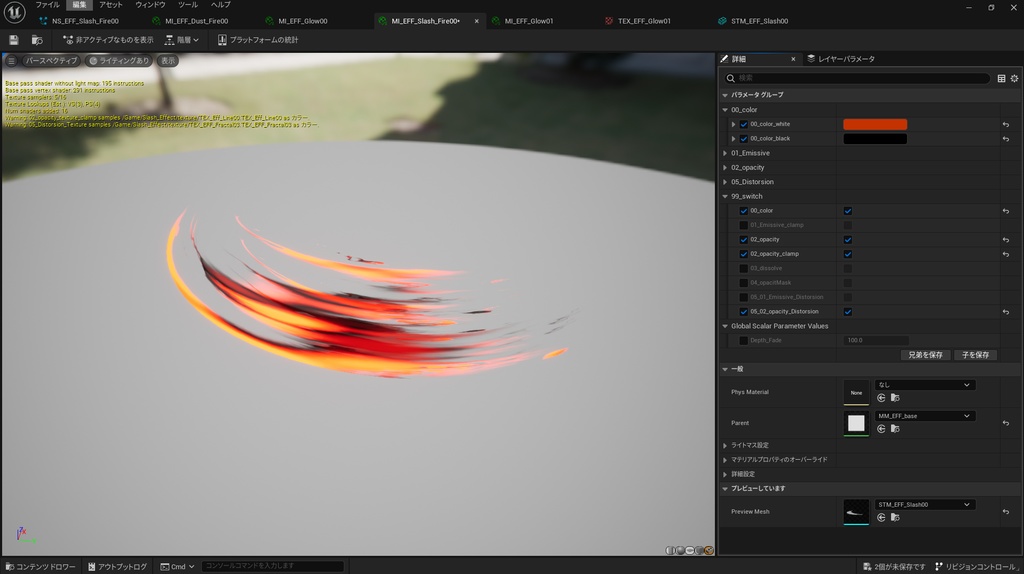Open the Preview Mesh STM_EFF_Slash00 dropdown
The height and width of the screenshot is (574, 1024).
tap(924, 505)
